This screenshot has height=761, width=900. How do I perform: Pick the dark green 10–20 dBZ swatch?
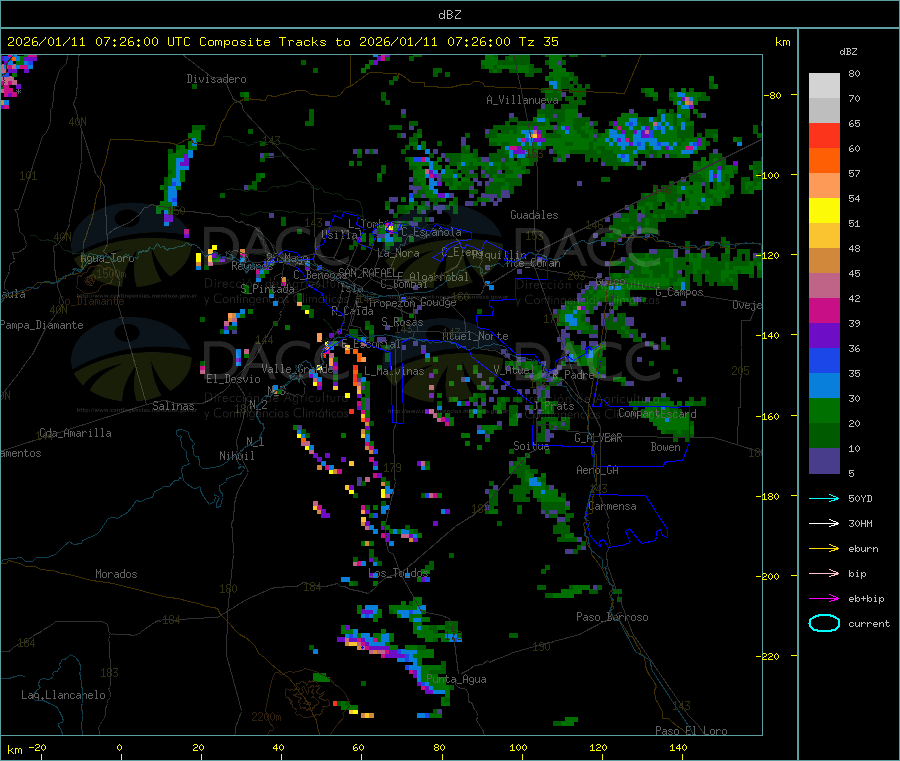click(x=824, y=436)
